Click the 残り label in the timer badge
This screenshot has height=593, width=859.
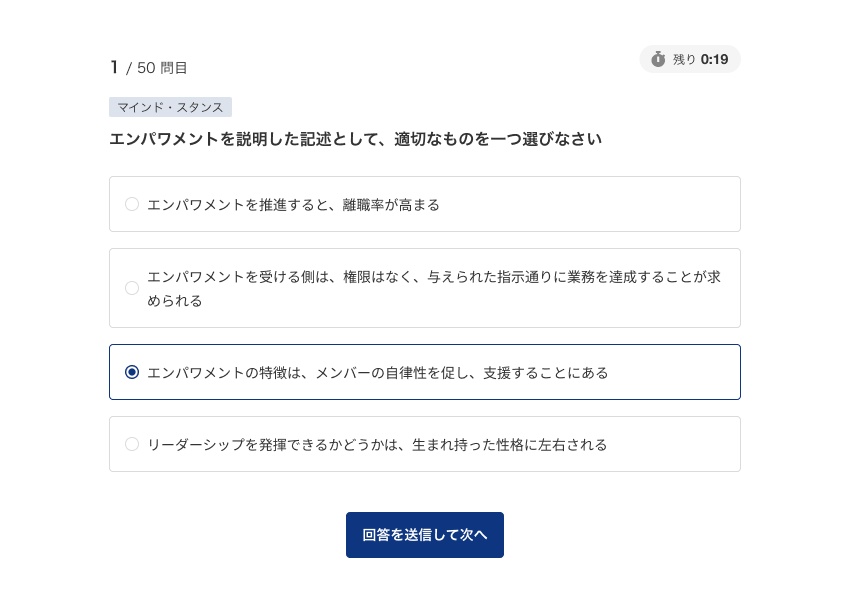click(x=684, y=59)
